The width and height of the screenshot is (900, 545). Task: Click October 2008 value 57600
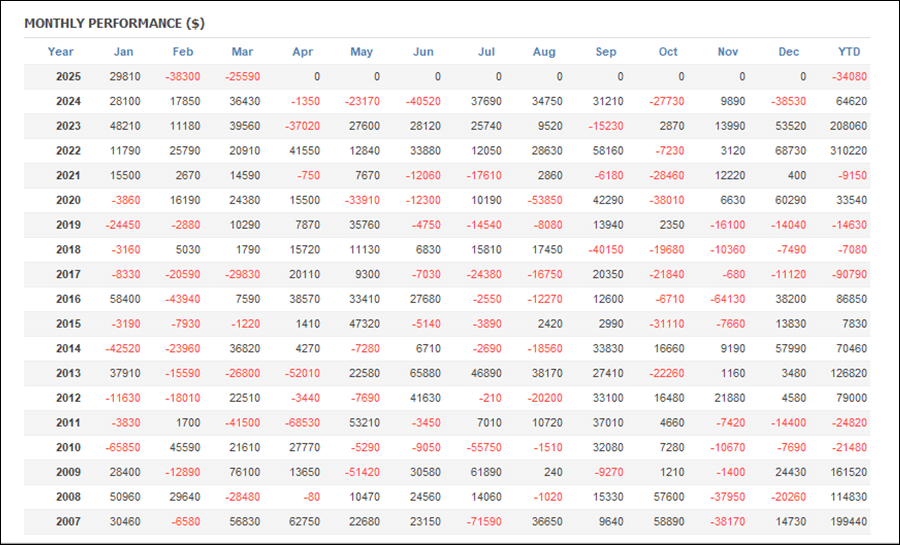tap(669, 497)
